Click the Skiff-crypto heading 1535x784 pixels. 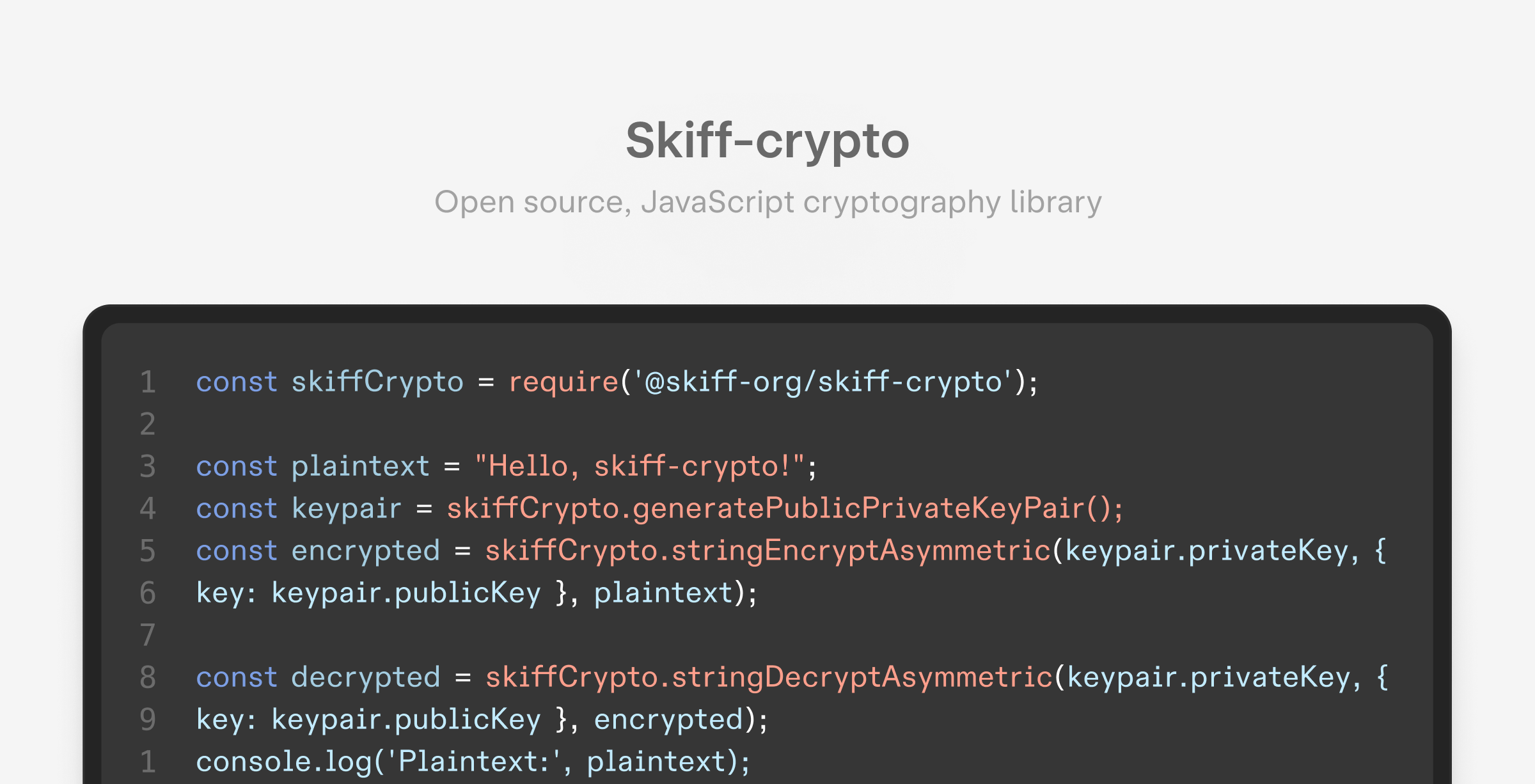coord(767,142)
